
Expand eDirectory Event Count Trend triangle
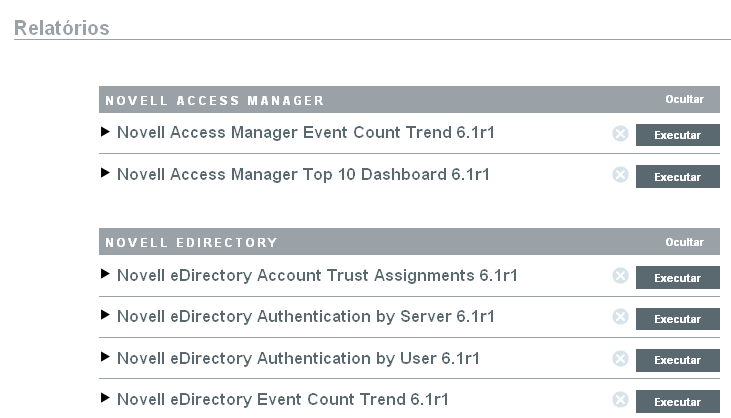tap(106, 399)
